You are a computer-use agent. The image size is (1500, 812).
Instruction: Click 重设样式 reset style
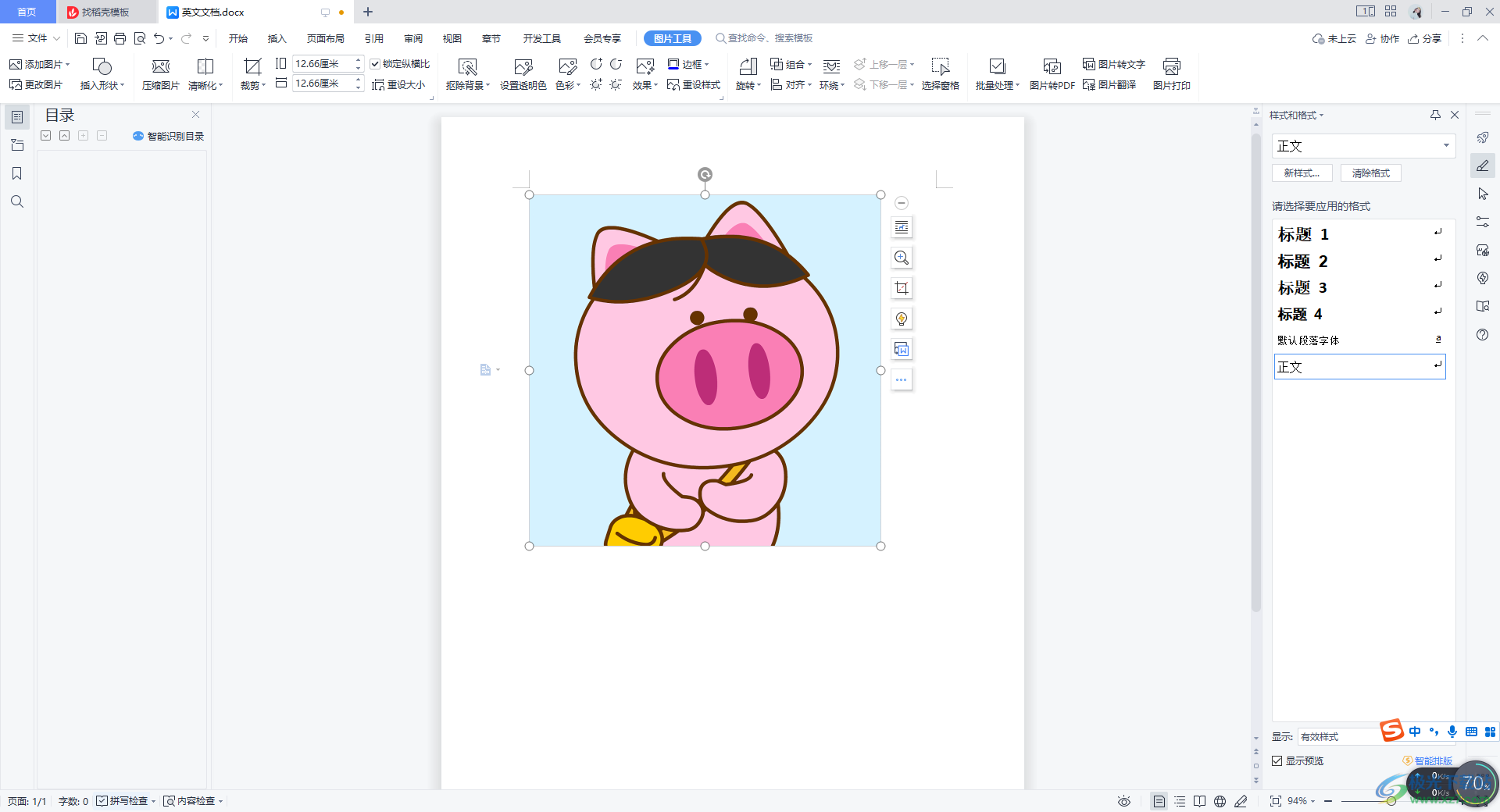pyautogui.click(x=694, y=84)
